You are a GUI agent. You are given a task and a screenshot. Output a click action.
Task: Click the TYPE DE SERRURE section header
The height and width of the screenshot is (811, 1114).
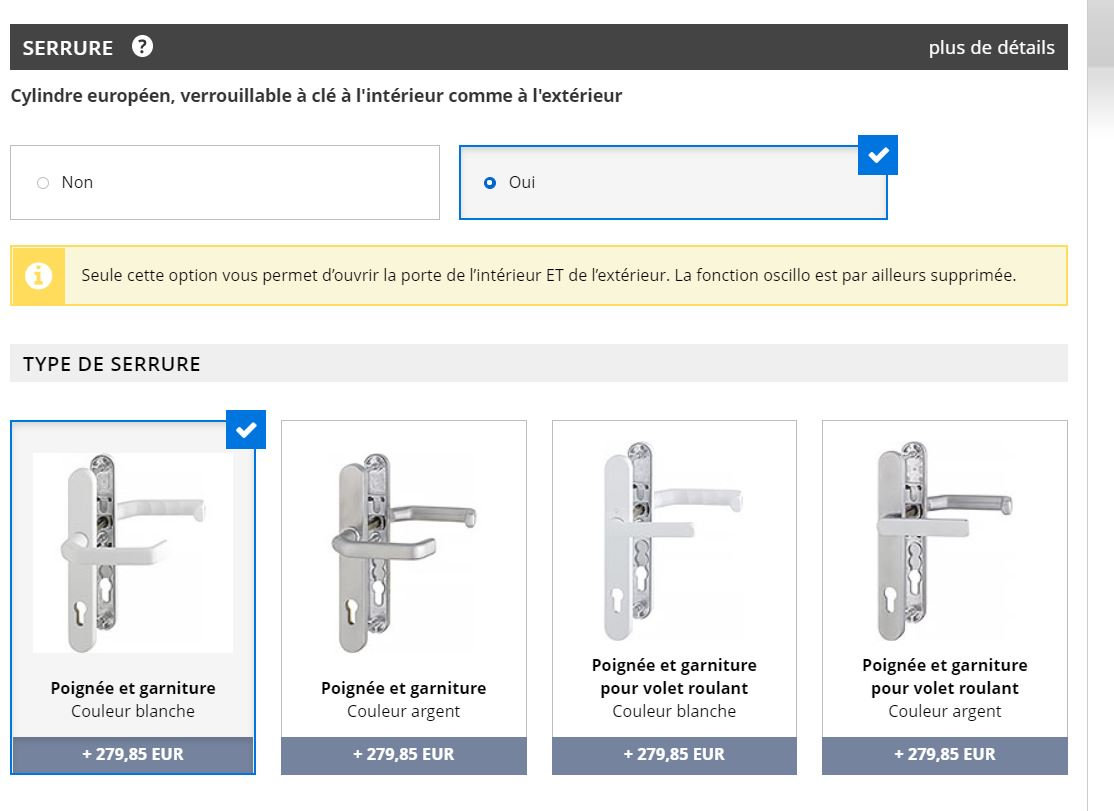pyautogui.click(x=112, y=364)
